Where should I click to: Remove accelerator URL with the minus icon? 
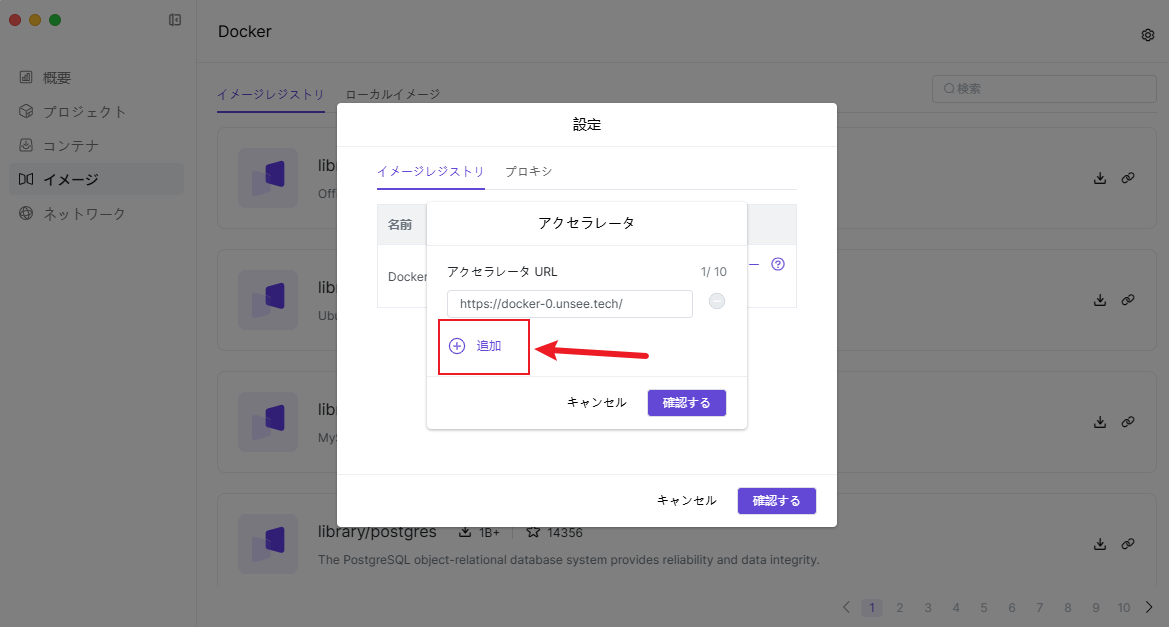coord(717,302)
